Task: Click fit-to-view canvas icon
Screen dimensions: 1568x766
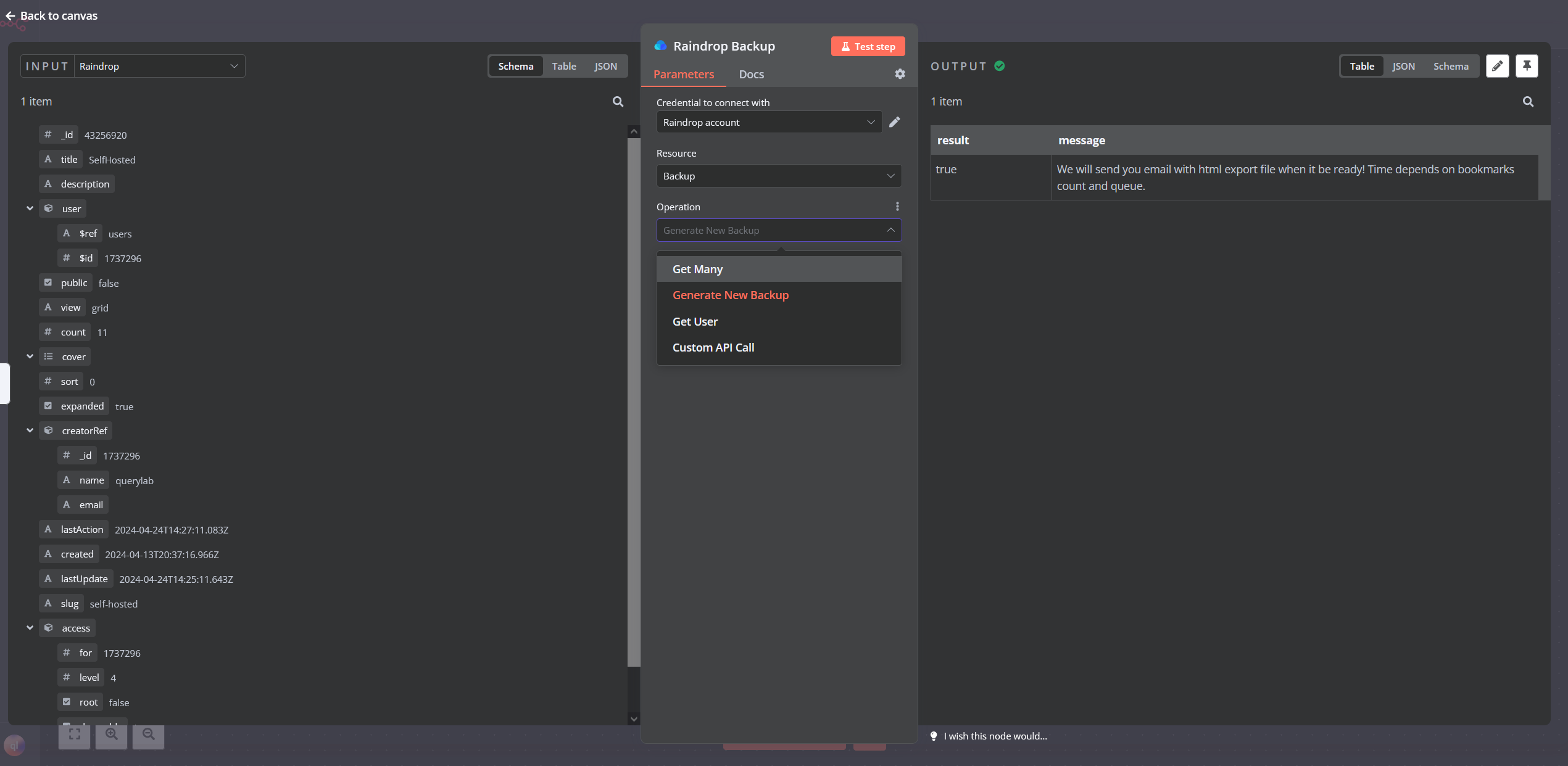Action: (x=75, y=734)
